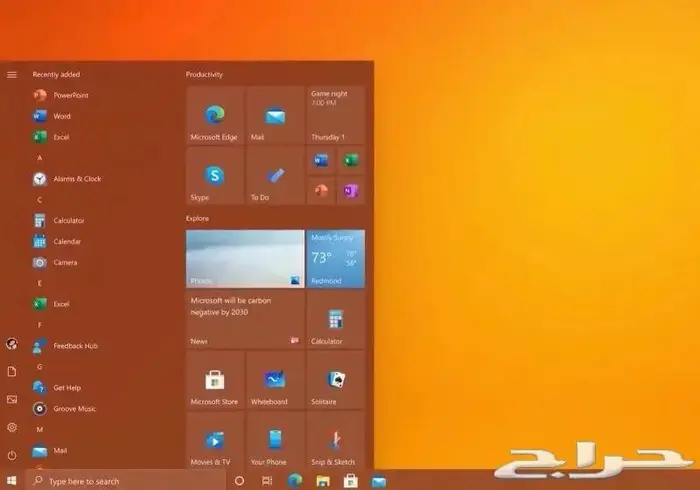Launch Edge from the taskbar
Image resolution: width=700 pixels, height=490 pixels.
tap(295, 481)
